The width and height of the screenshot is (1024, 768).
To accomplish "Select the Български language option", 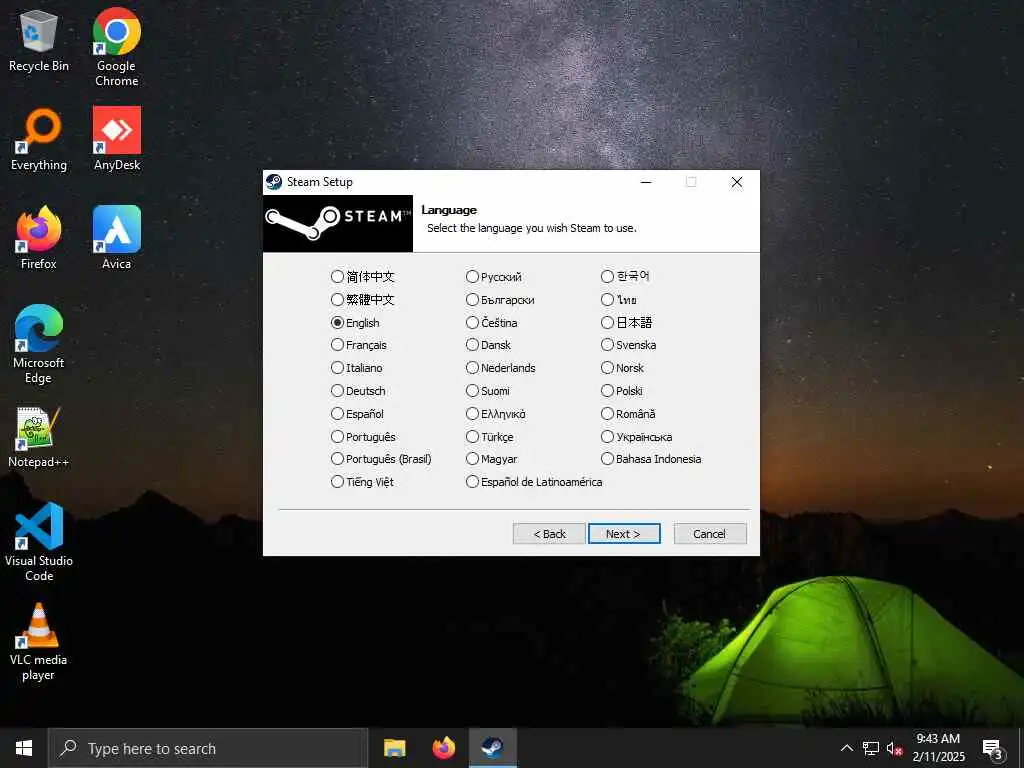I will (500, 300).
